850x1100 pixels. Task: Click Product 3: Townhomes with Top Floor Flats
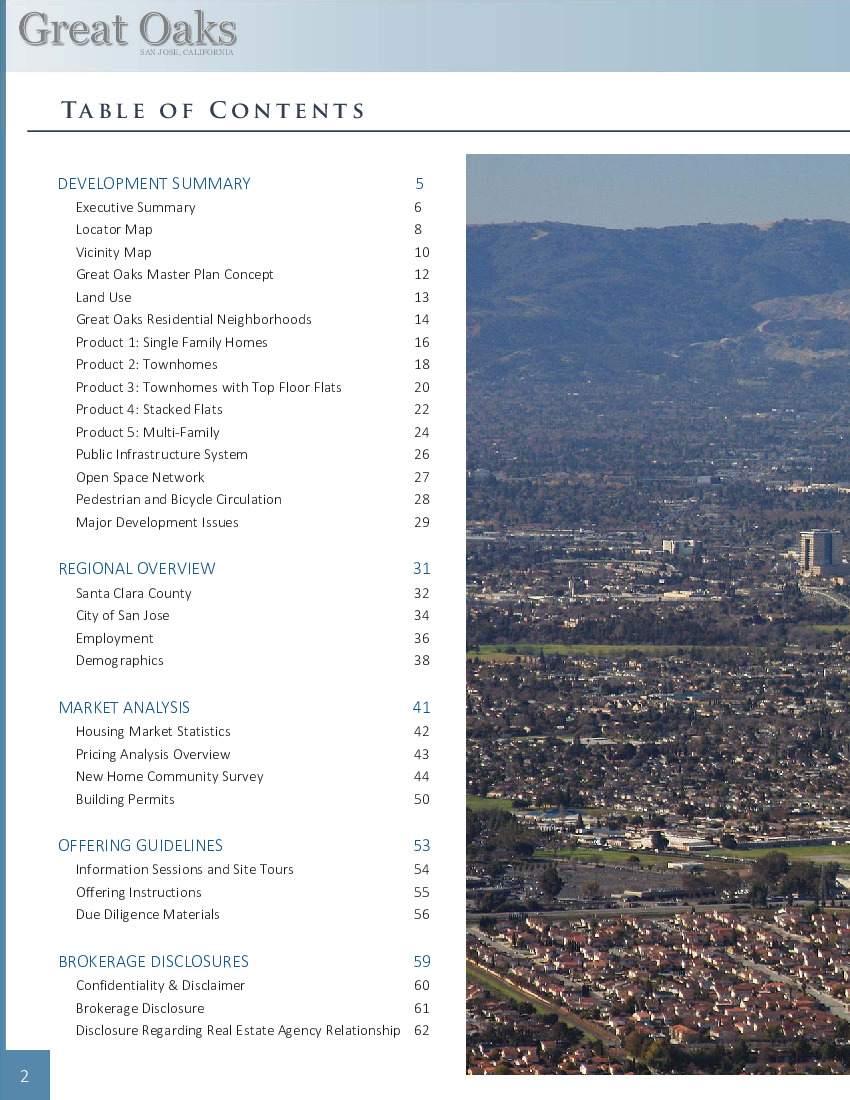click(208, 387)
